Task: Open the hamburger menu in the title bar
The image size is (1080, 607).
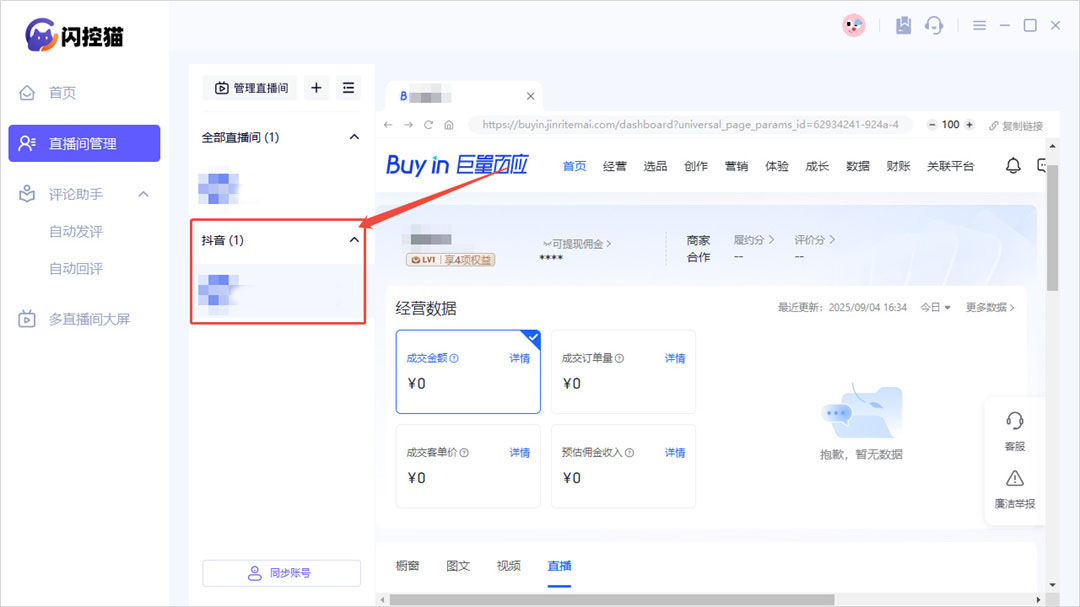Action: [x=979, y=25]
